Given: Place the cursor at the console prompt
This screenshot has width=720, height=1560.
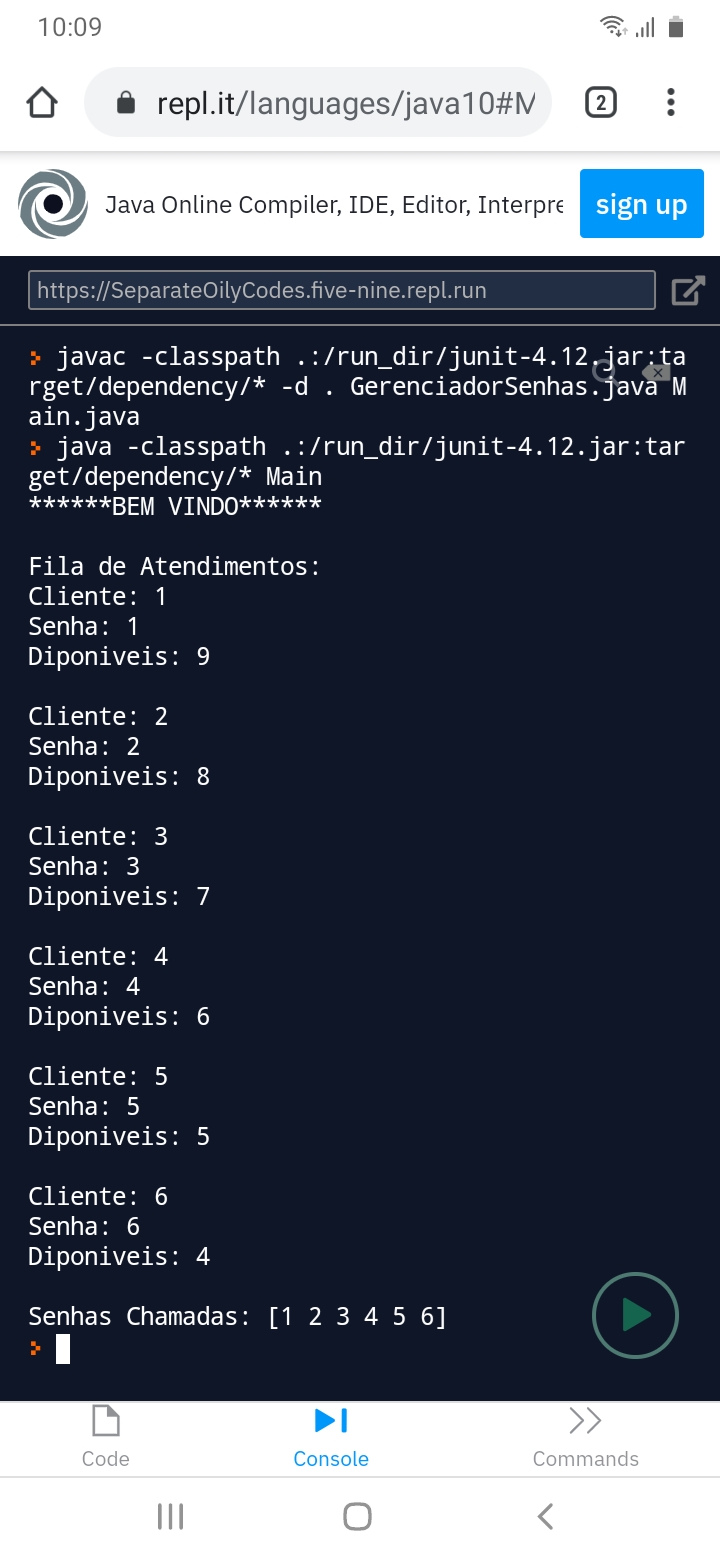Looking at the screenshot, I should point(63,1349).
